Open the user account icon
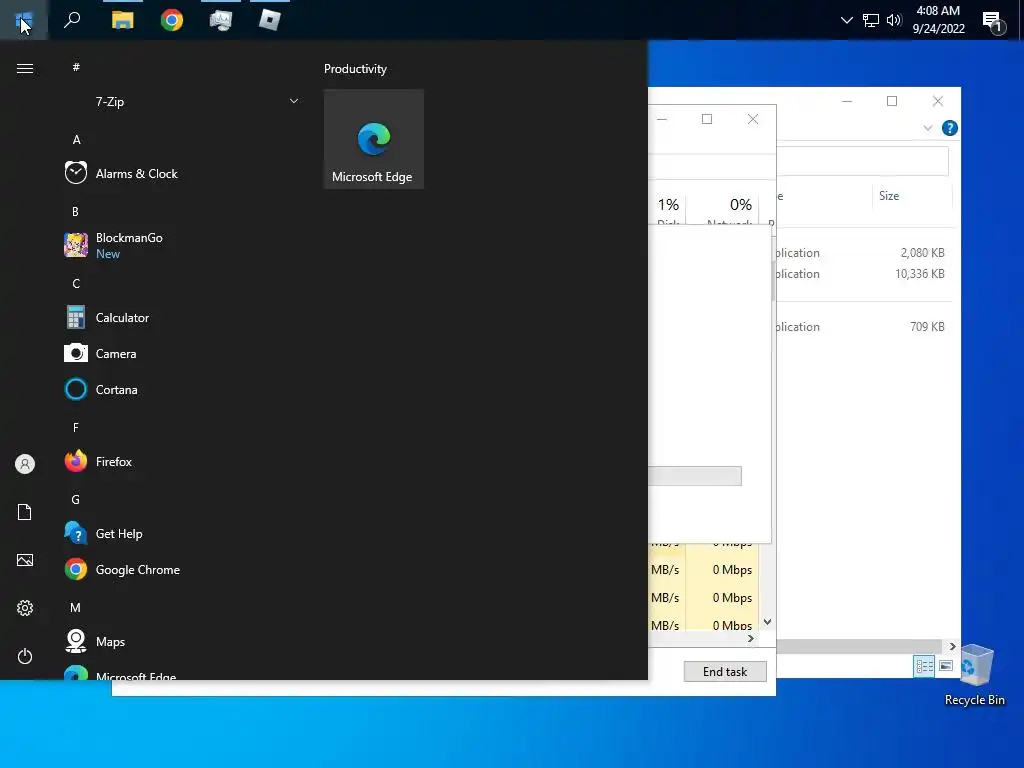 pos(25,464)
